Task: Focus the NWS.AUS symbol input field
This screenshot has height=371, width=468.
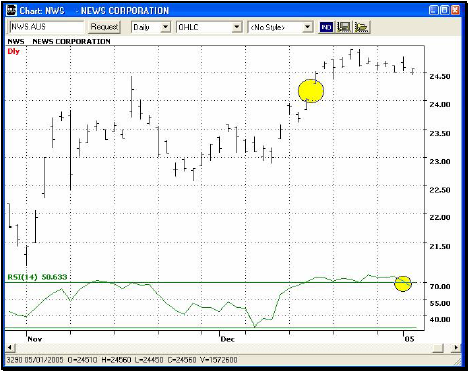Action: point(47,27)
